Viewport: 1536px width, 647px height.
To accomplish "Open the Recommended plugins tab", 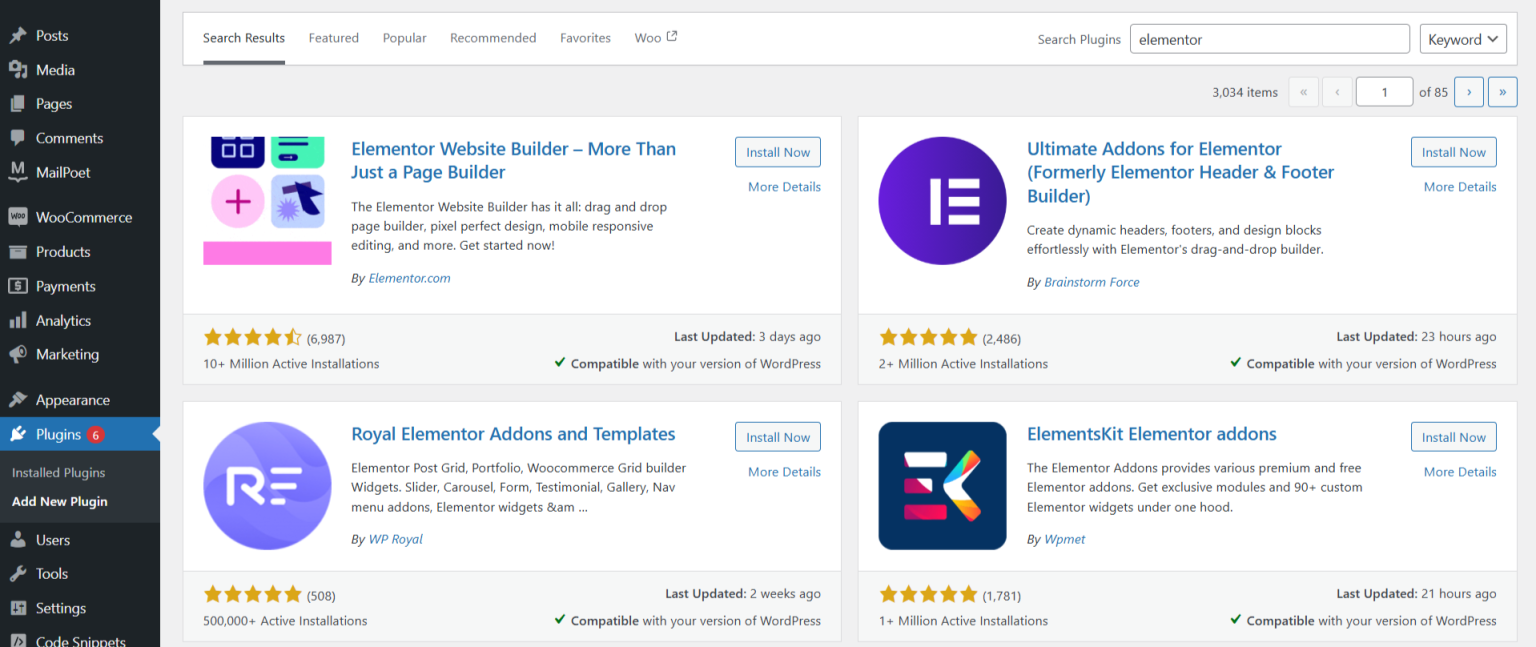I will (x=492, y=38).
